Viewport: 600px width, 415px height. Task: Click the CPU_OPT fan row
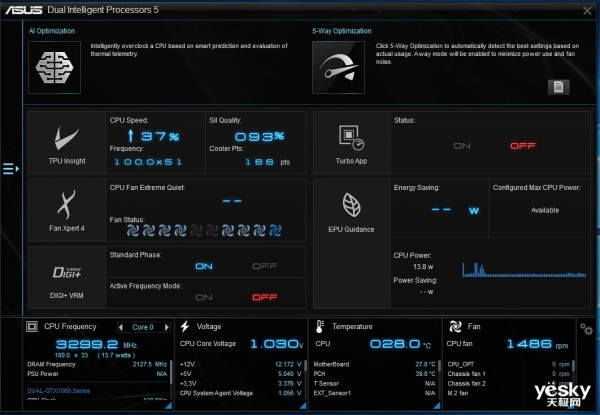(x=509, y=364)
